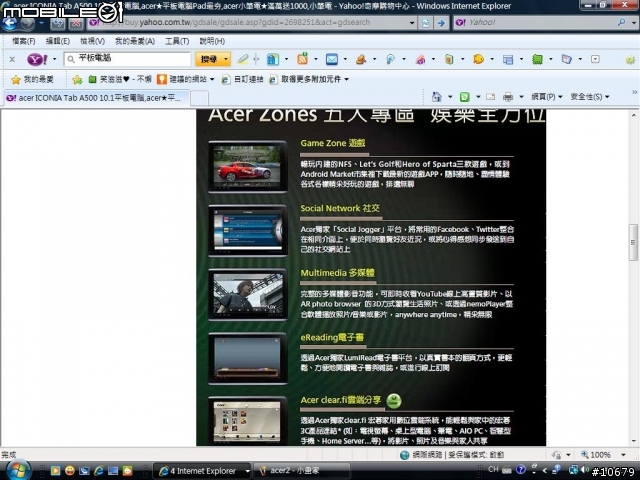Expand the 搜尋 button dropdown arrow

226,60
